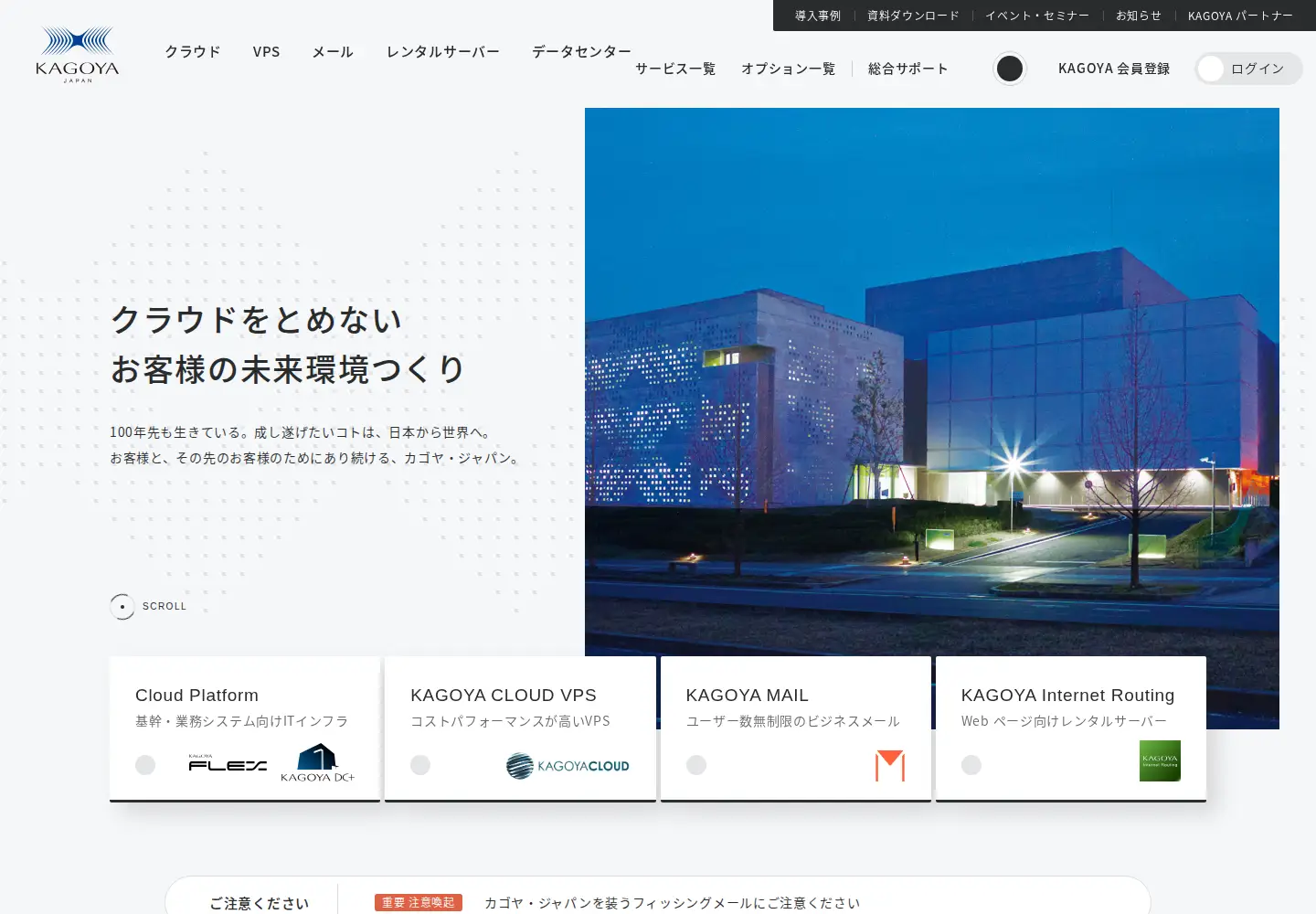Click the 重要 注意喚起 red tag
The width and height of the screenshot is (1316, 914).
pos(419,903)
